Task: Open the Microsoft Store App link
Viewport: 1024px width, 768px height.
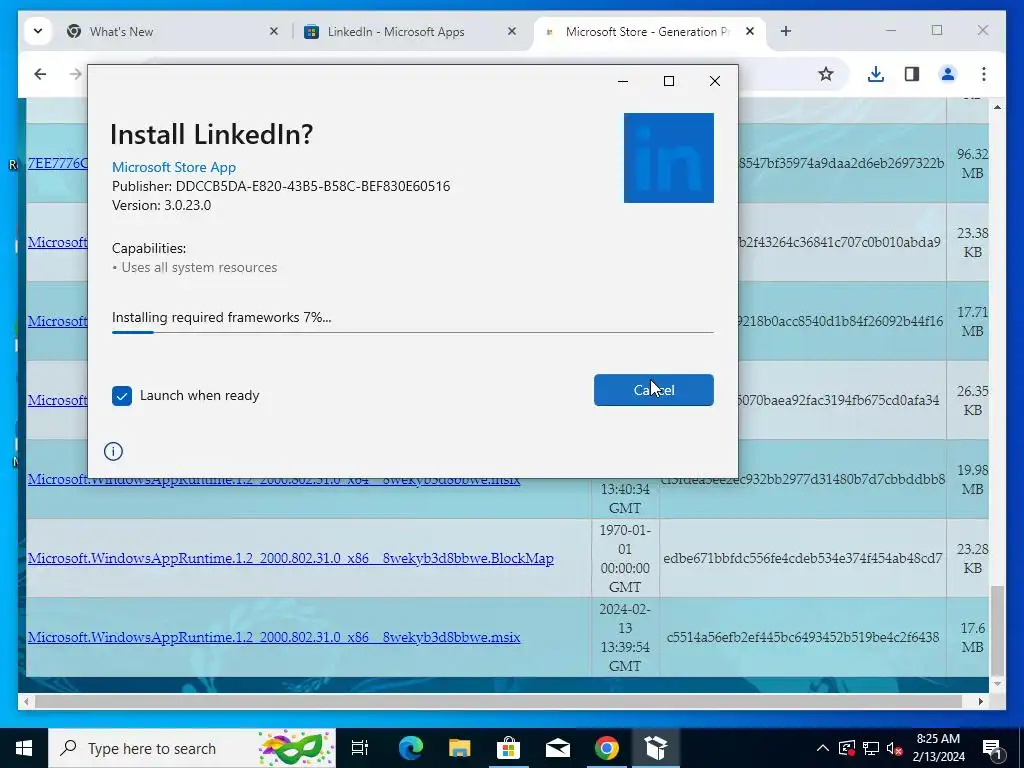Action: (174, 167)
